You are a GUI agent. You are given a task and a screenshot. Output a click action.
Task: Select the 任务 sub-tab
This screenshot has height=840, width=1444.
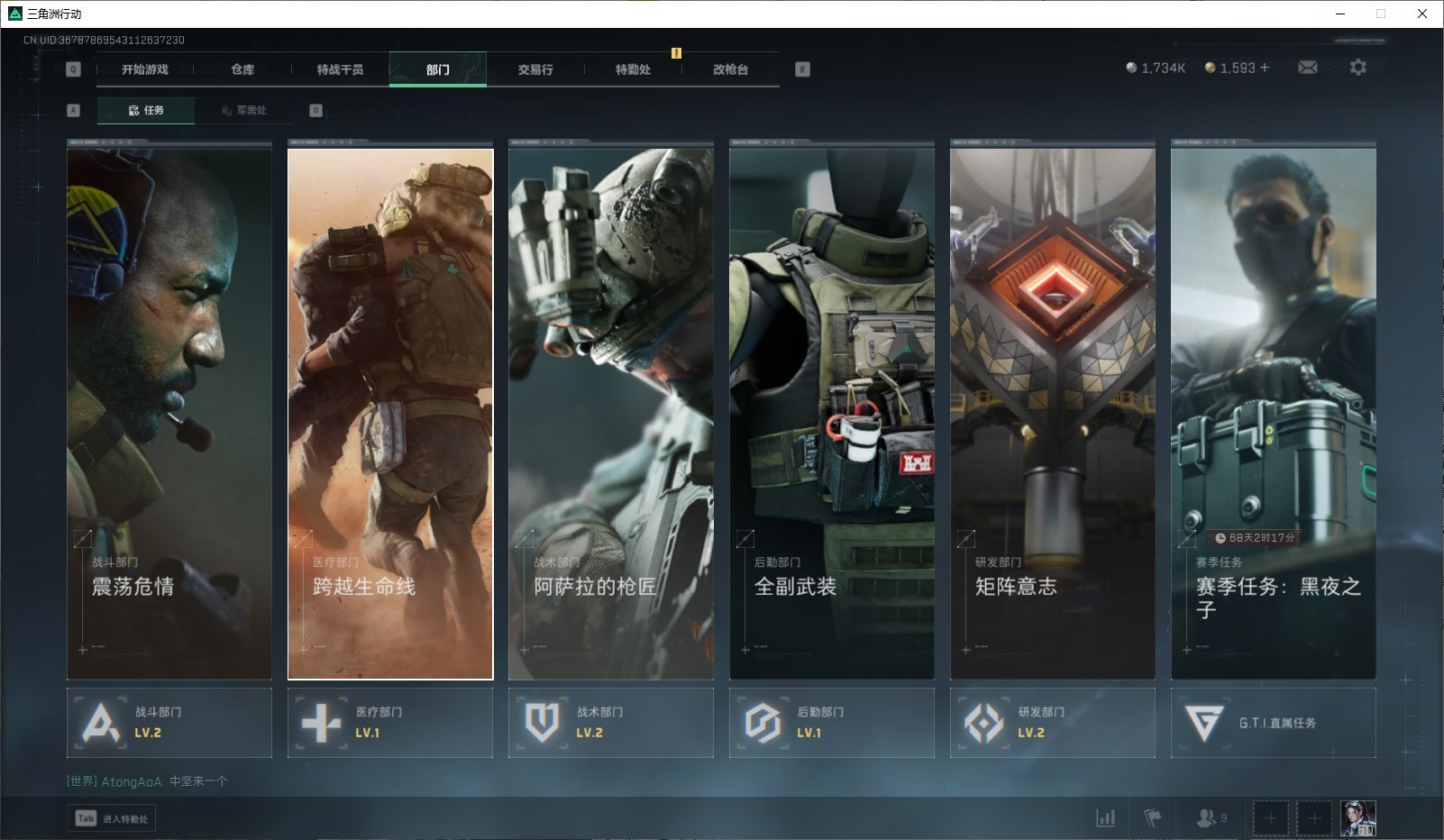146,110
